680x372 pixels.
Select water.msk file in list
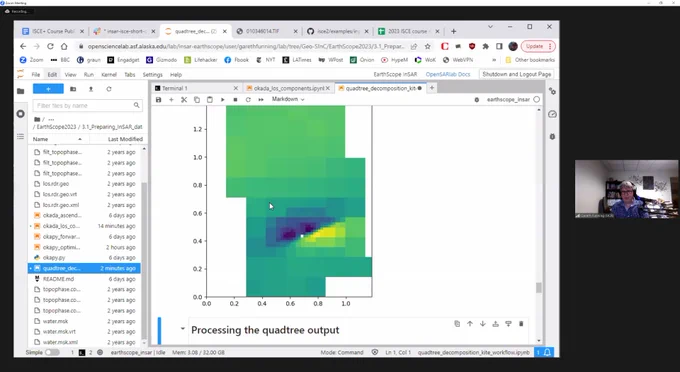84,321
